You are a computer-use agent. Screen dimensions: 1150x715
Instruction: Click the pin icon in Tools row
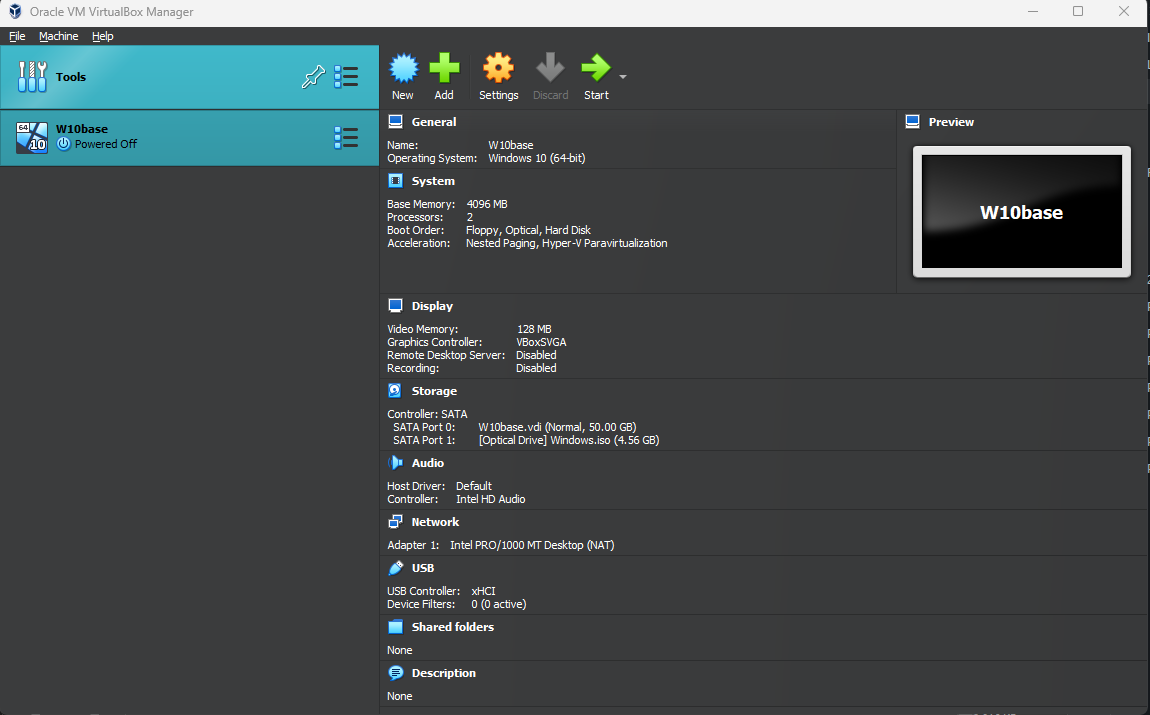[313, 76]
